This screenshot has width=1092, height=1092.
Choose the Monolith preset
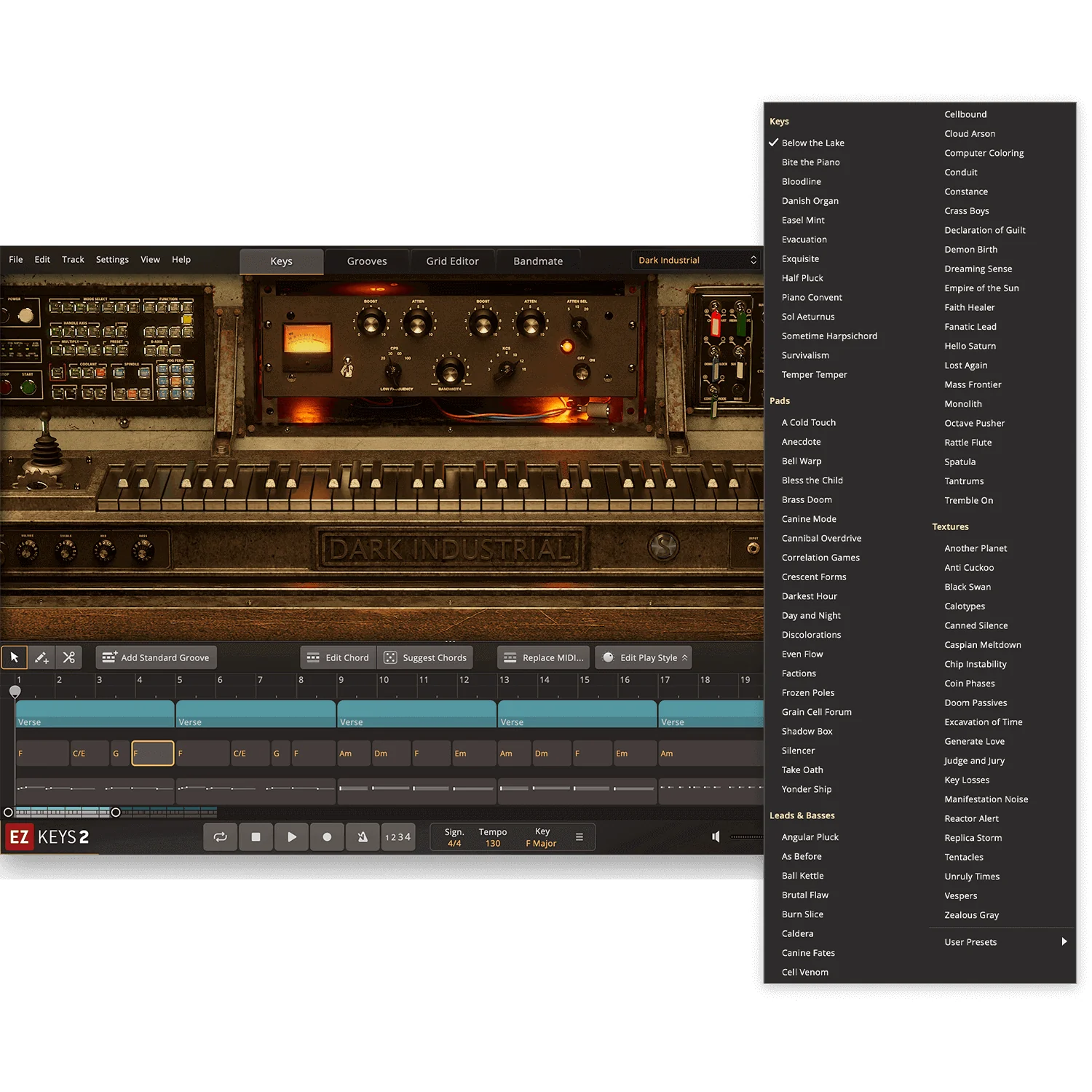coord(963,404)
